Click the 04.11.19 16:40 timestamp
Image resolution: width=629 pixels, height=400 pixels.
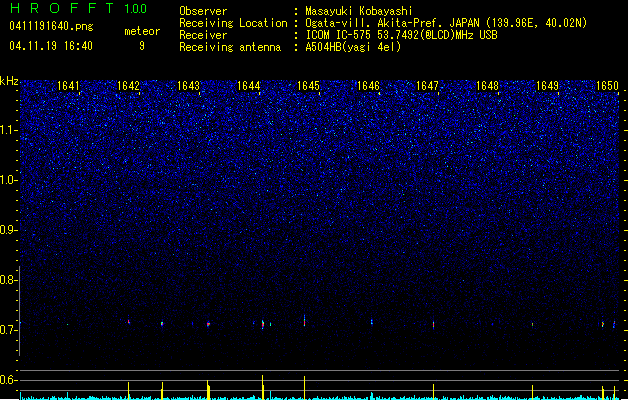point(51,46)
